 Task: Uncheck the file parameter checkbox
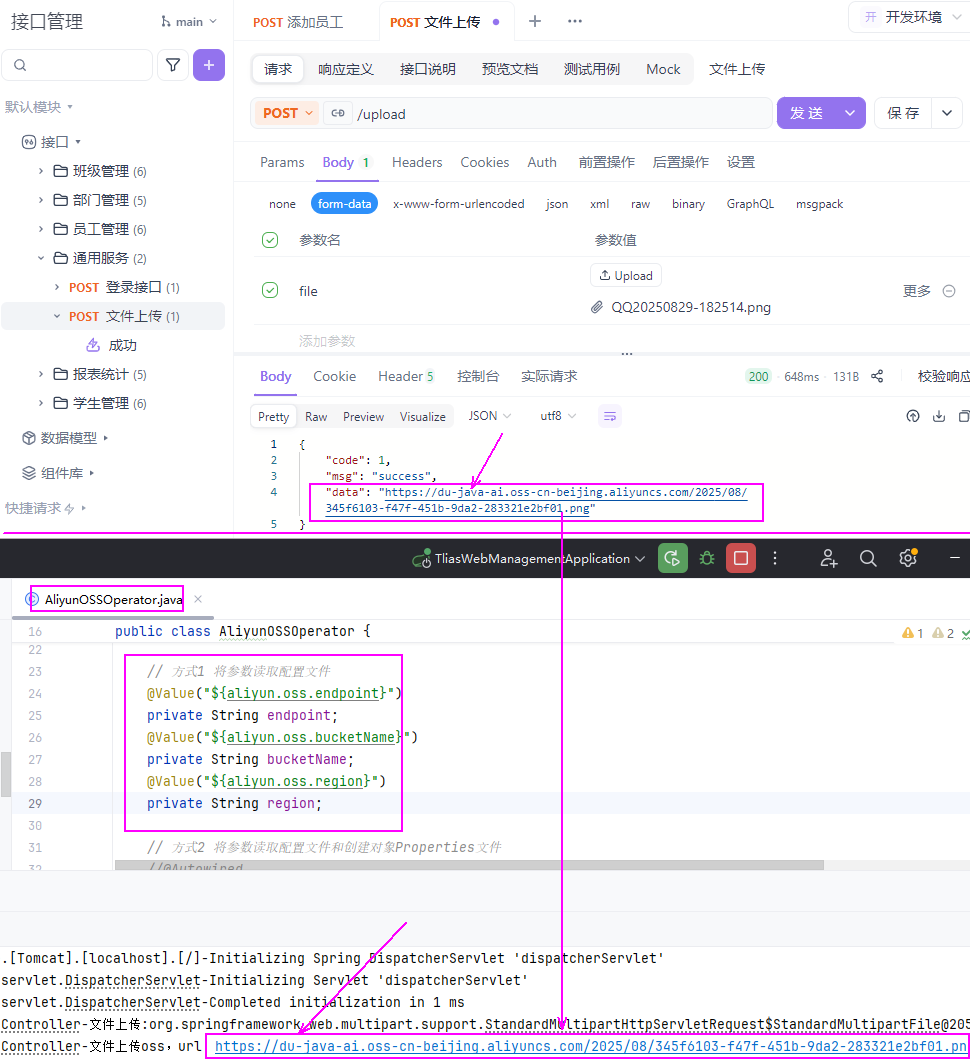pyautogui.click(x=270, y=290)
